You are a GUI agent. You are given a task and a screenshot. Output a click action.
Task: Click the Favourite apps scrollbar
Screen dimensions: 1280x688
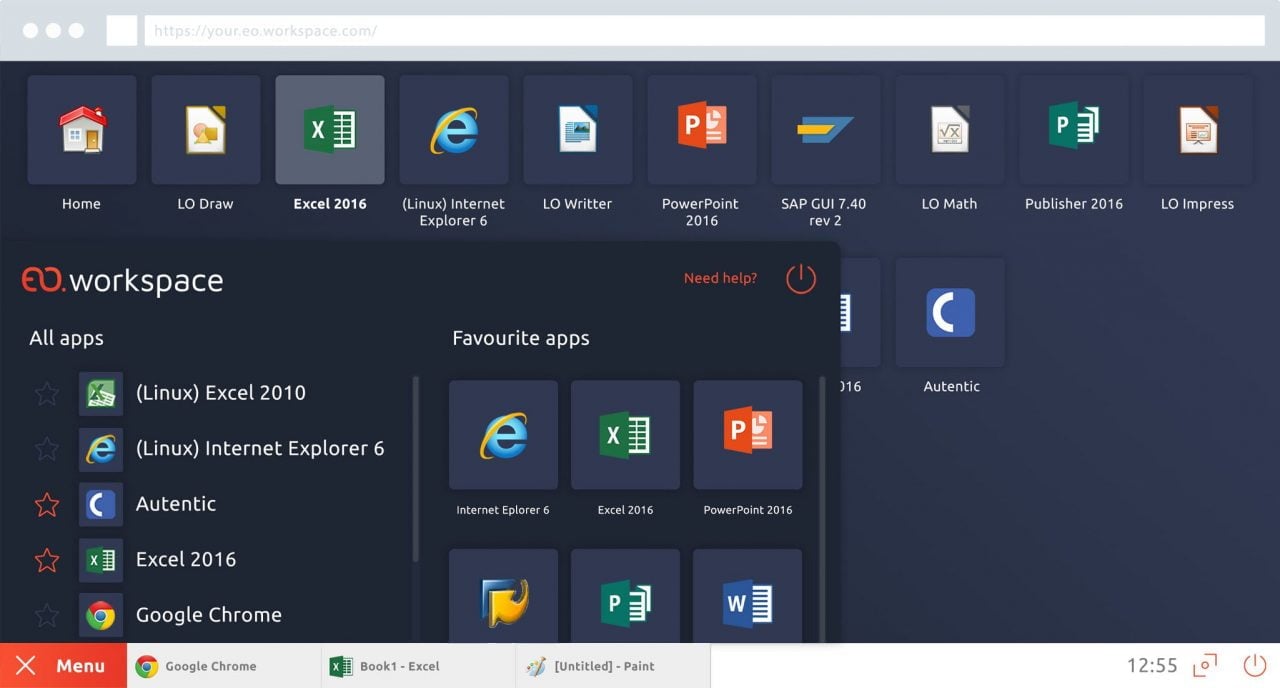click(823, 510)
